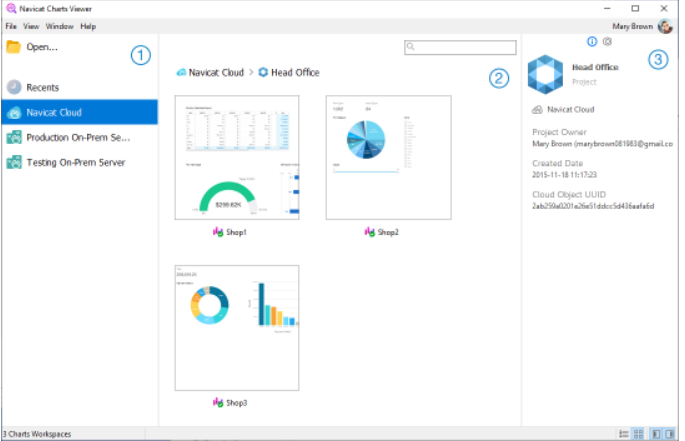
Task: Click Head Office breadcrumb link
Action: pyautogui.click(x=295, y=73)
